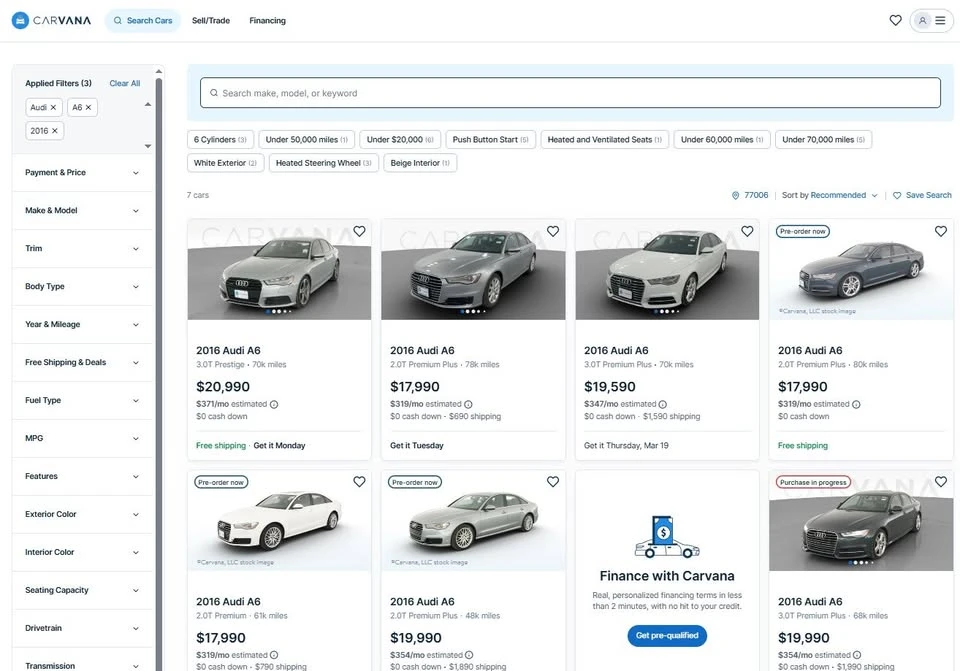The width and height of the screenshot is (960, 671).
Task: Click Pre-order now badge on 61k miles car
Action: [x=221, y=482]
